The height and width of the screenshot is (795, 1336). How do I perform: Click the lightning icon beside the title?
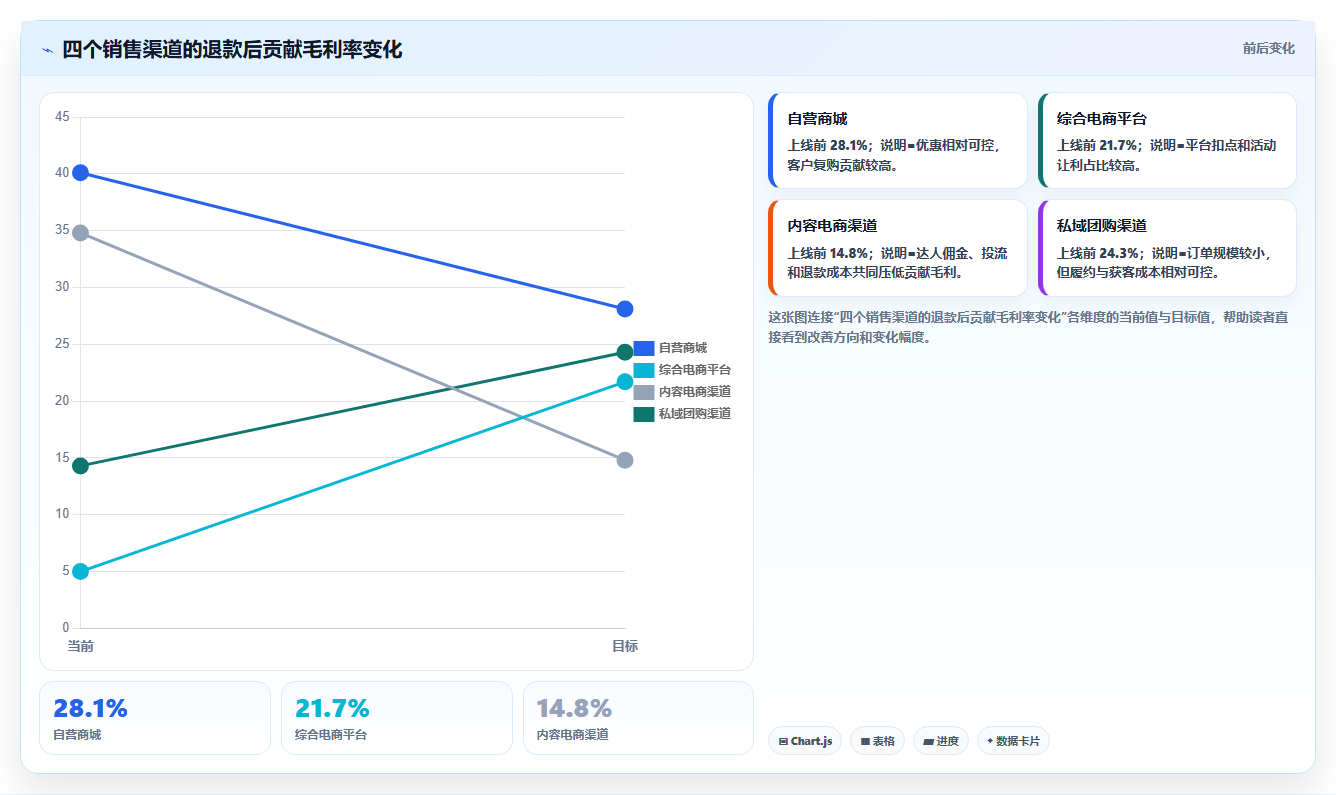(48, 50)
